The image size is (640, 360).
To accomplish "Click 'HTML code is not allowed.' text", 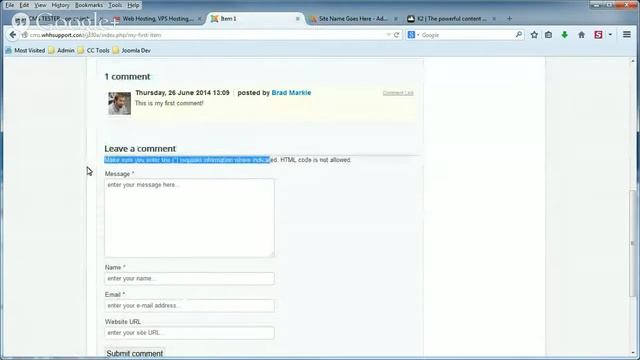I will click(316, 160).
